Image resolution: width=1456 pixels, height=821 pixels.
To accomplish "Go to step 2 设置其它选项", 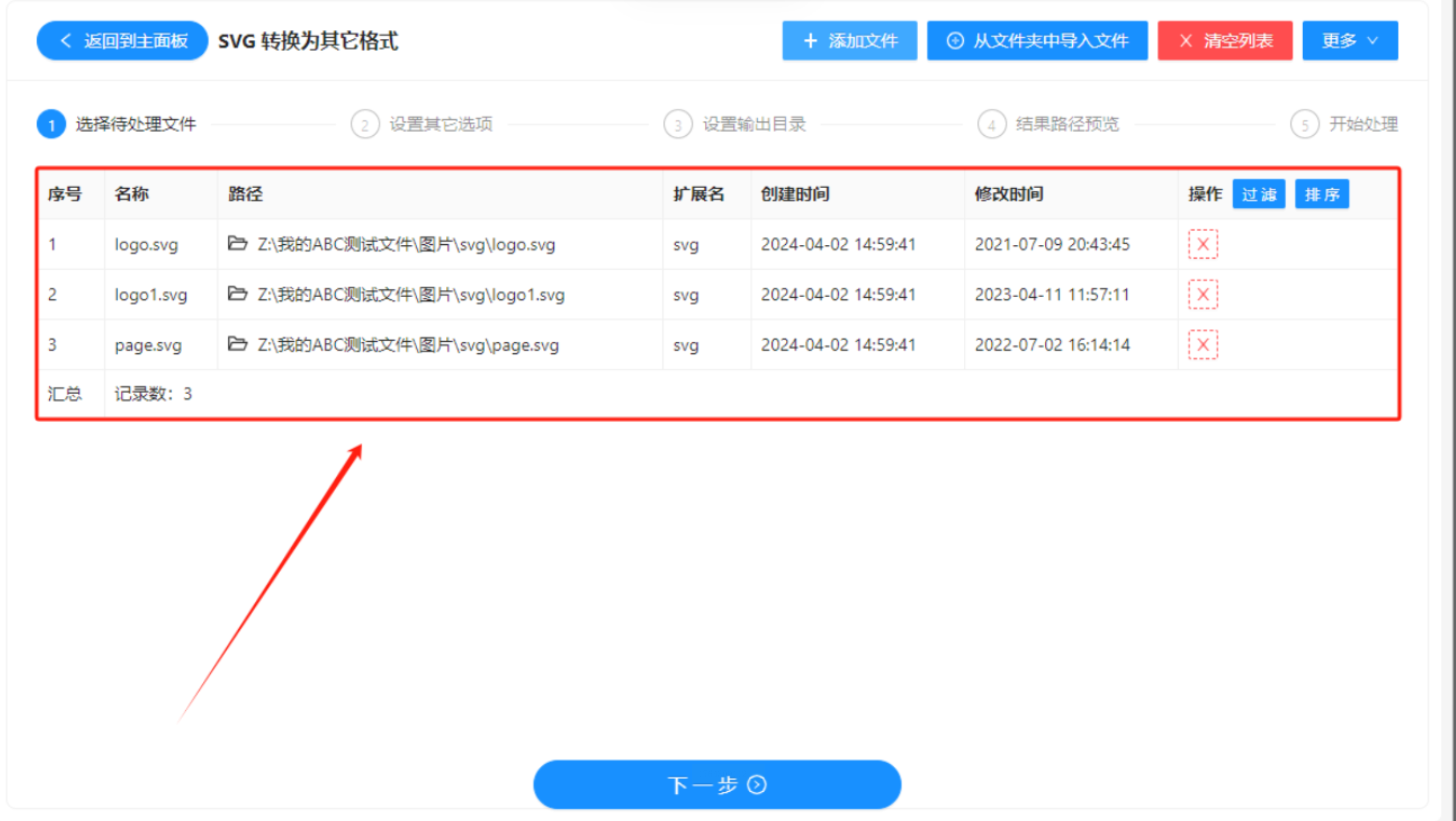I will coord(440,124).
